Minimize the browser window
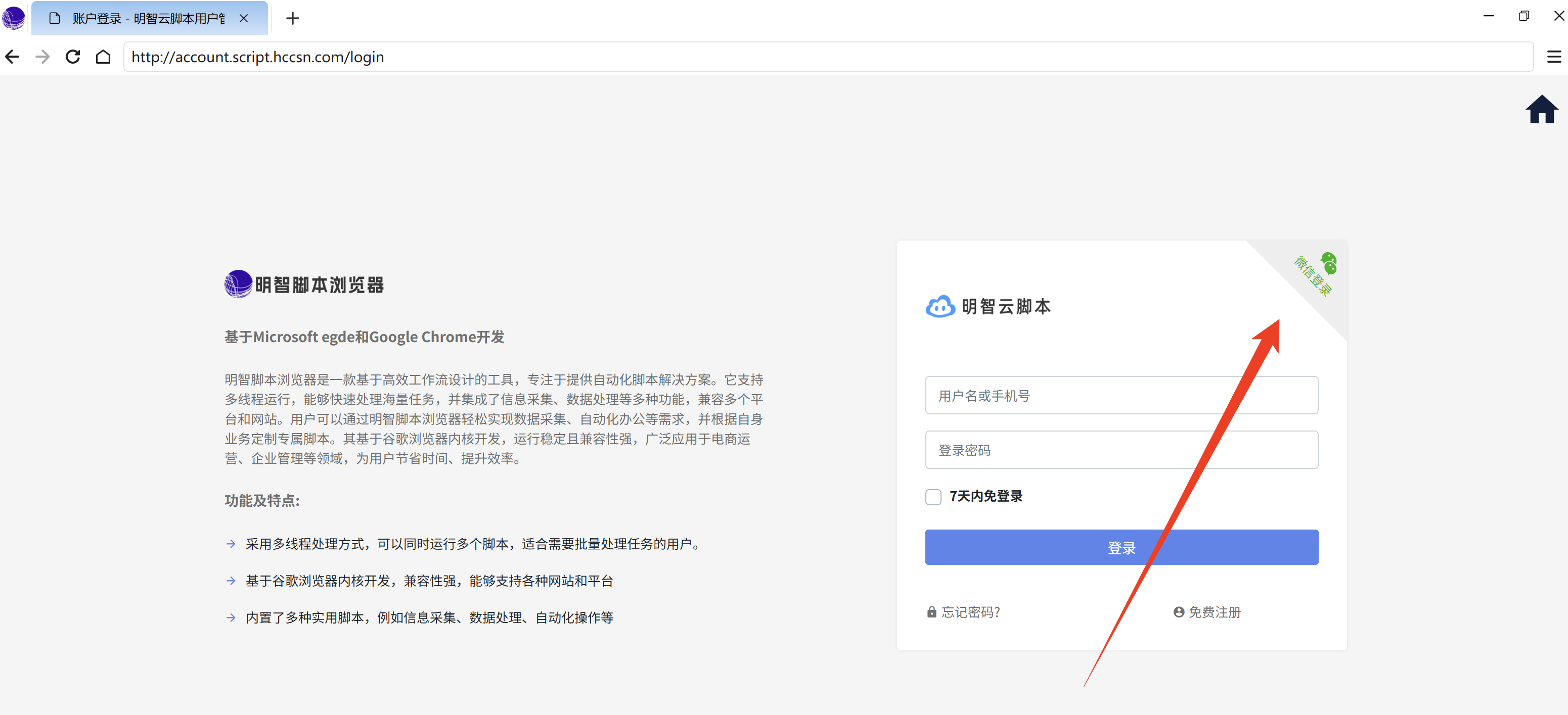1568x715 pixels. pos(1488,17)
